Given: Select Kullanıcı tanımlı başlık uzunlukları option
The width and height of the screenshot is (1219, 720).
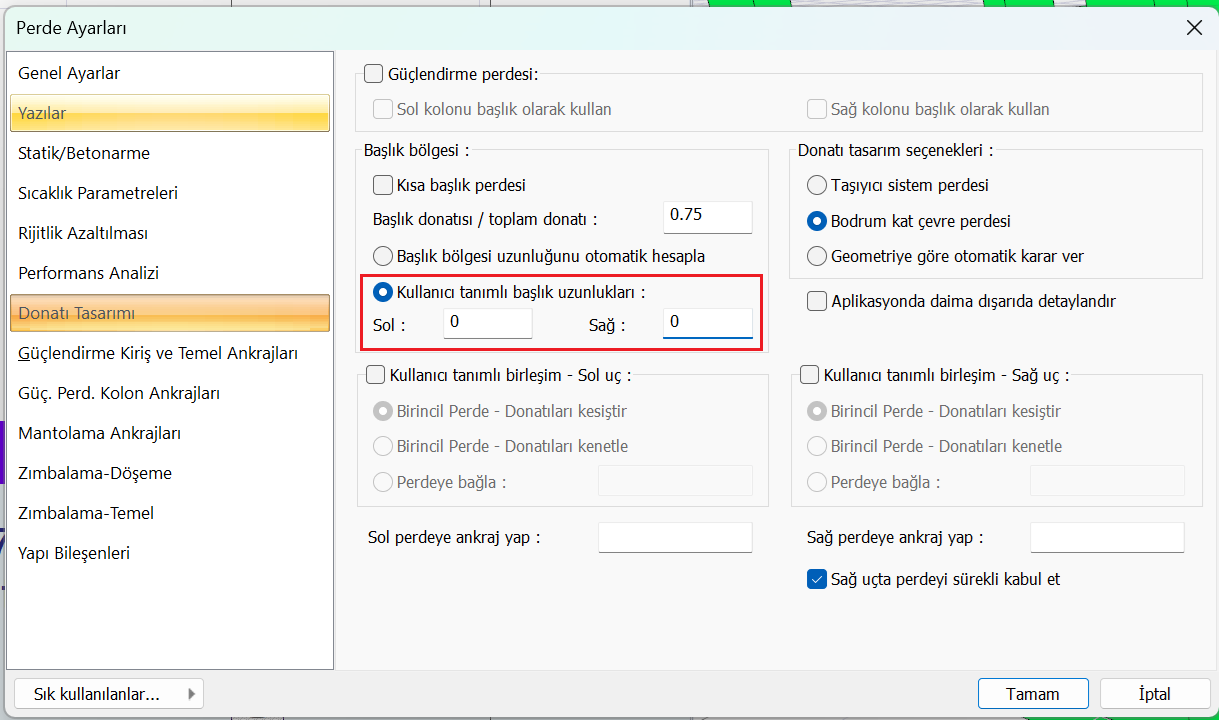Looking at the screenshot, I should [382, 292].
